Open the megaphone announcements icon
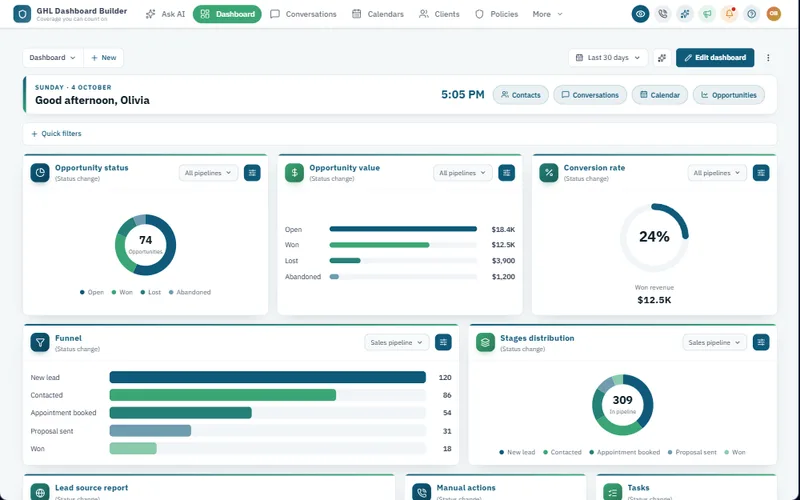This screenshot has height=500, width=800. [x=707, y=14]
